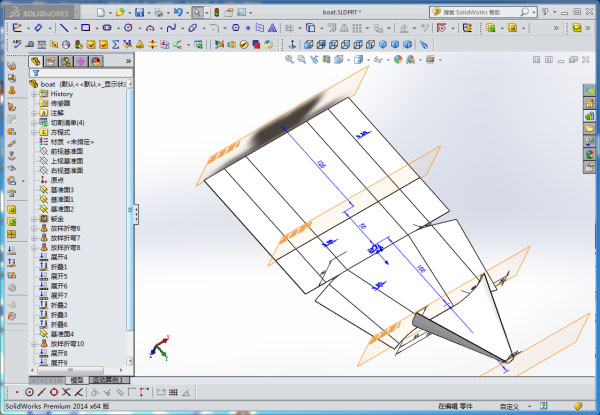Select the Line sketch tool

point(64,28)
